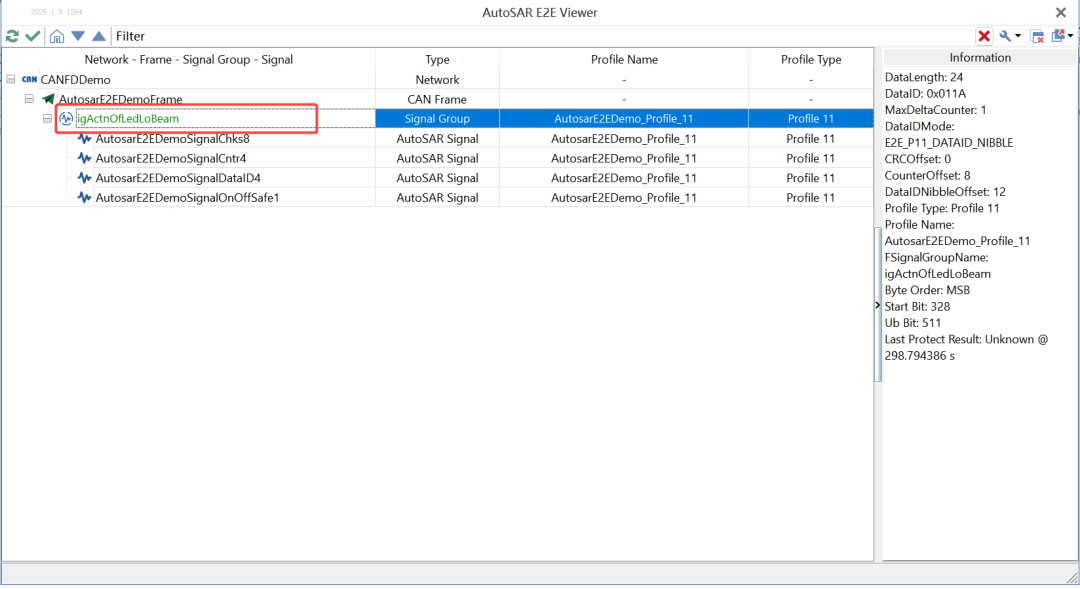The width and height of the screenshot is (1080, 589).
Task: Click the Type column header
Action: click(437, 59)
